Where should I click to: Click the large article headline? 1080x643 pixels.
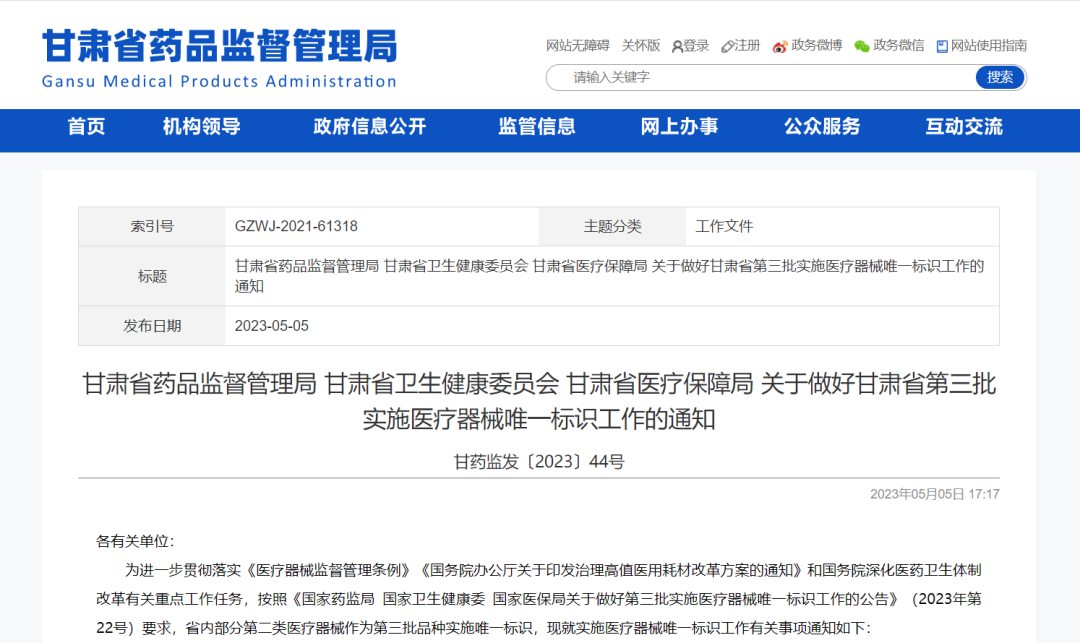coord(539,401)
